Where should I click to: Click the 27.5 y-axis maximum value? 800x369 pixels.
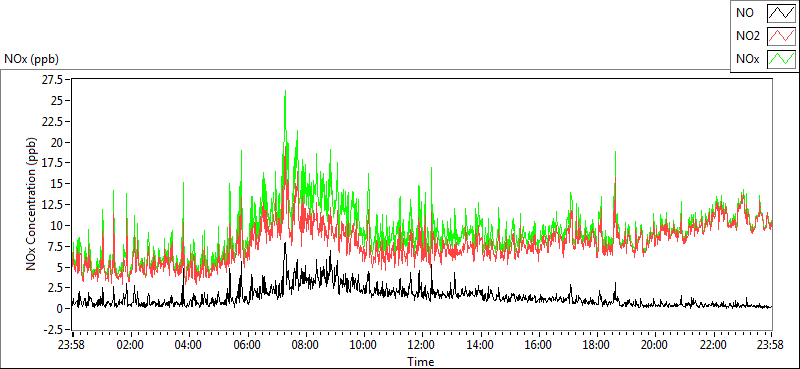53,80
